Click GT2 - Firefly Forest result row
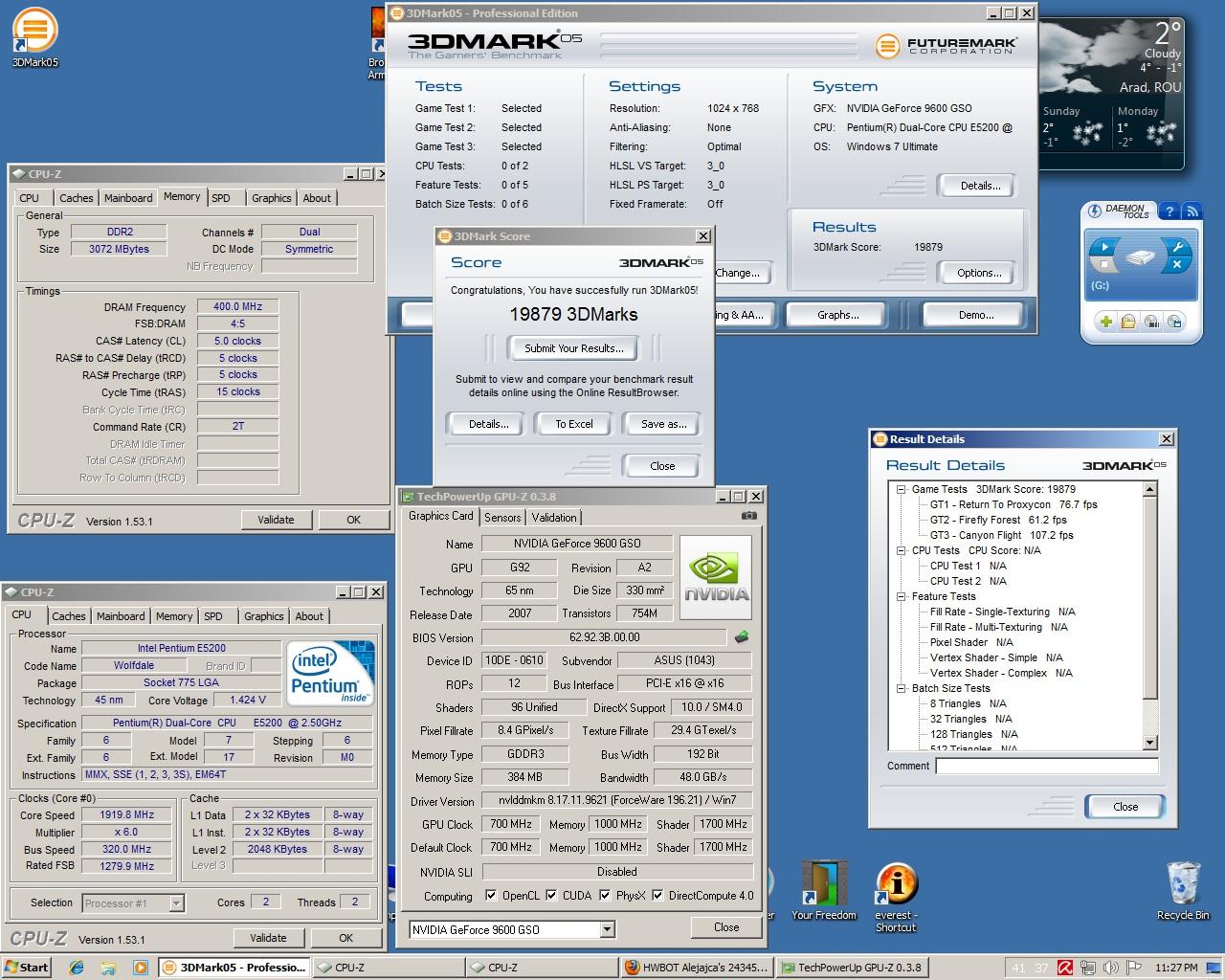This screenshot has width=1225, height=980. pos(998,520)
